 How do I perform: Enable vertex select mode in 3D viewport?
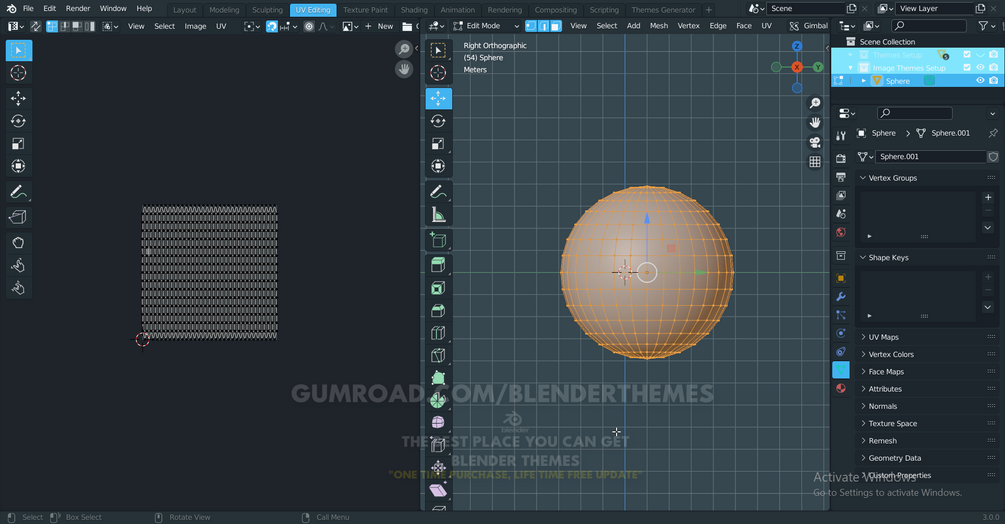(x=531, y=26)
